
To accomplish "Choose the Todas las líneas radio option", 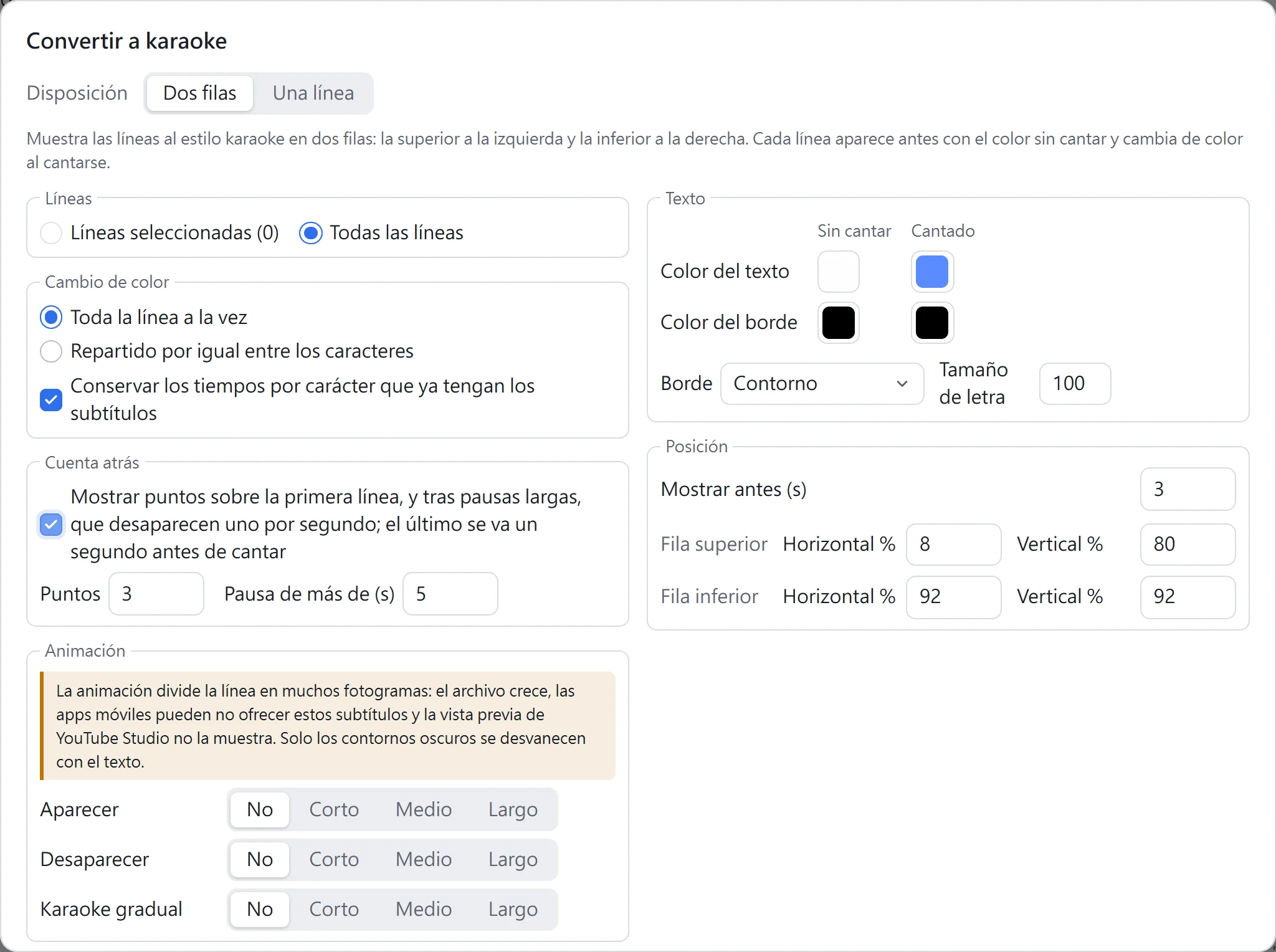I will click(x=311, y=233).
